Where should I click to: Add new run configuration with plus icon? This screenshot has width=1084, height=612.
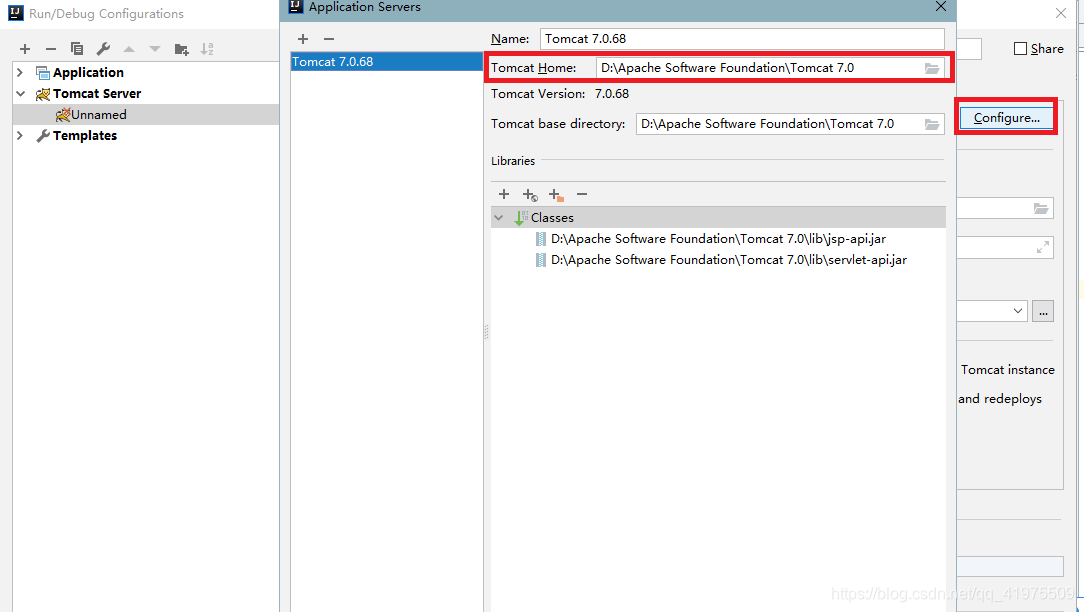coord(25,49)
